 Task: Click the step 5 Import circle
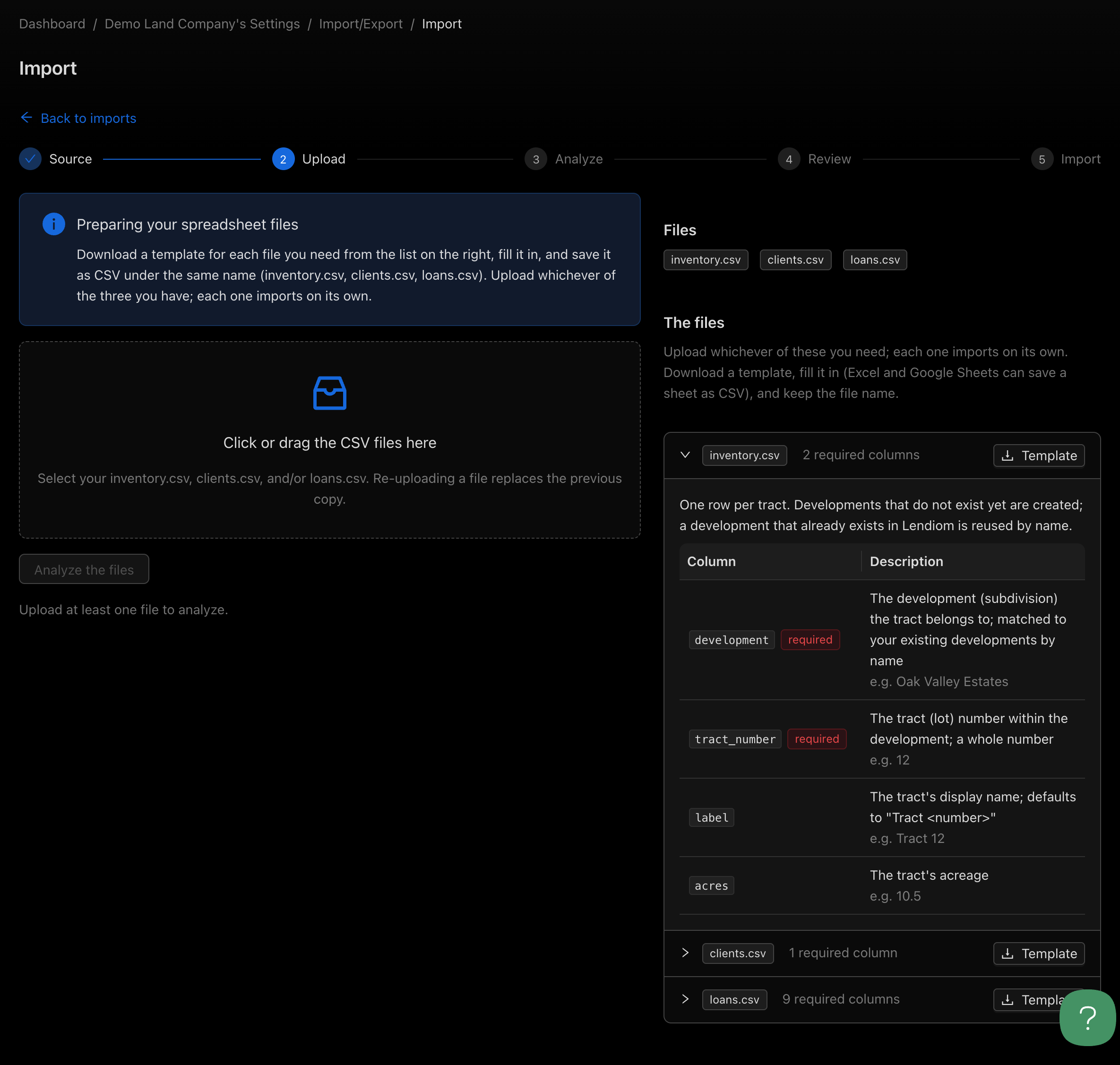[x=1042, y=159]
